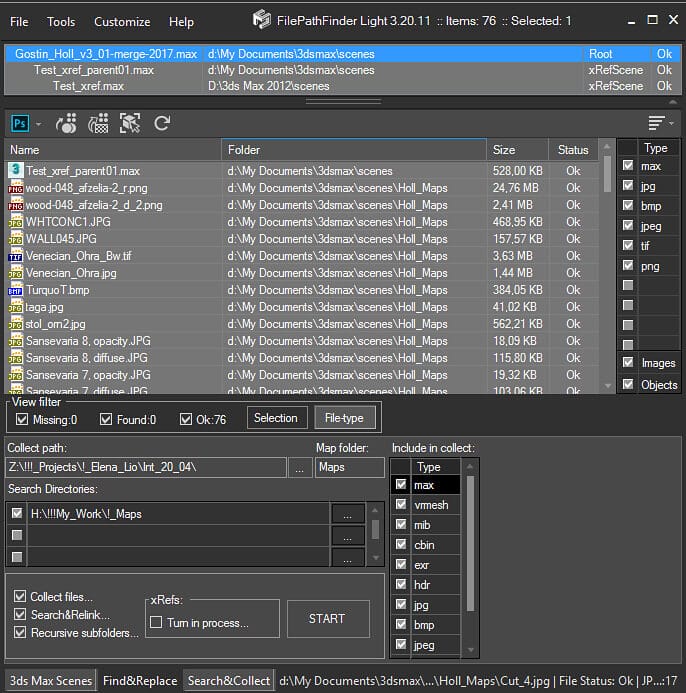686x693 pixels.
Task: Click BMP icon next to TurquoT.bmp
Action: click(x=15, y=289)
